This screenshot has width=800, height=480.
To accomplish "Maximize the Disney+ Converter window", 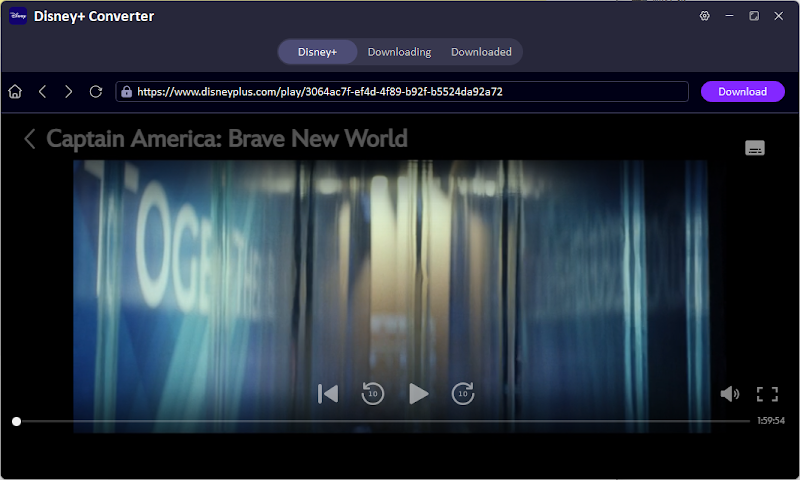I will pos(754,16).
